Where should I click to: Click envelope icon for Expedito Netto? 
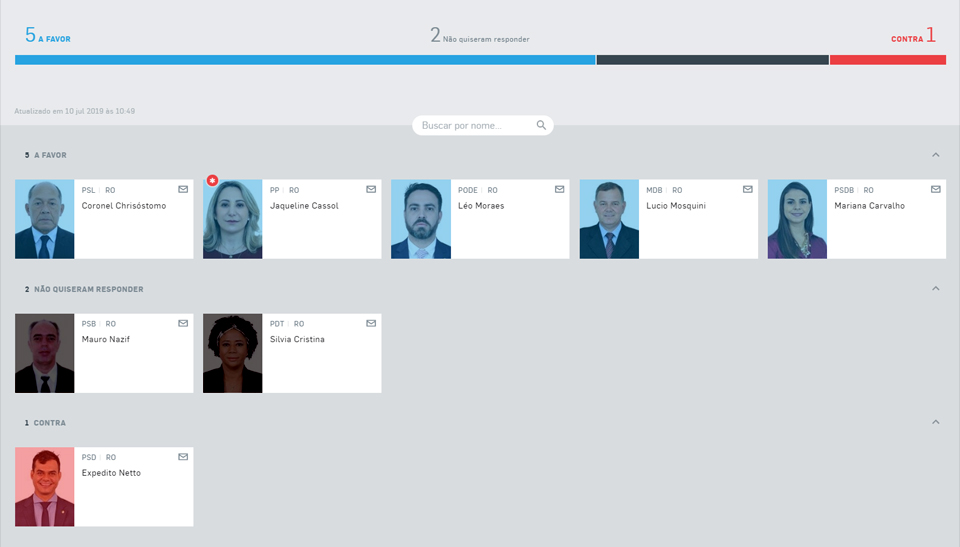coord(183,457)
